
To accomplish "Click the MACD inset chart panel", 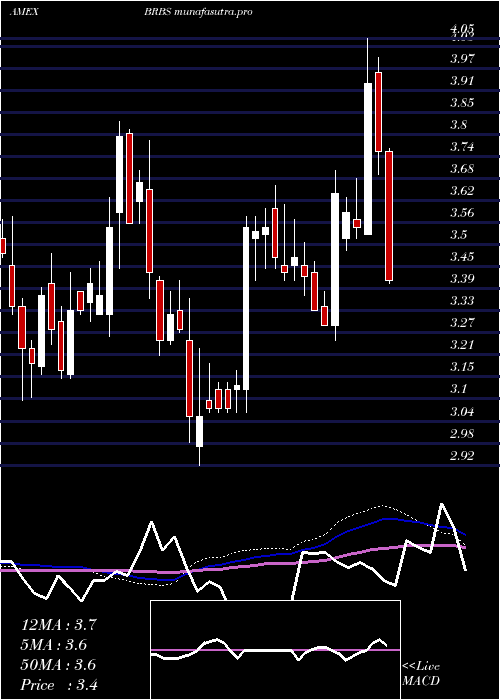I will 275,650.
